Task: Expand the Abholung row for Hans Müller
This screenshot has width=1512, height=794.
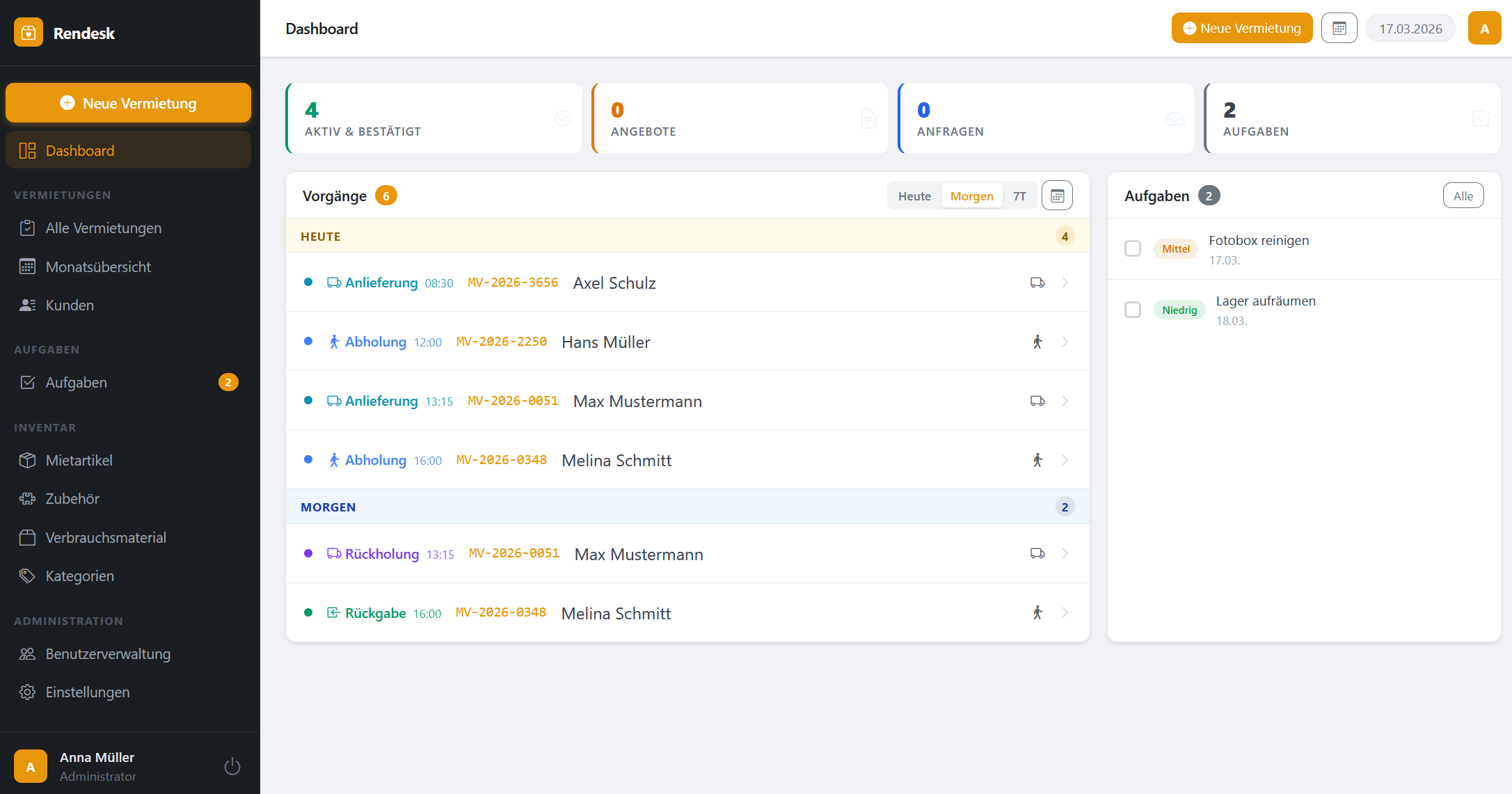Action: 1065,342
